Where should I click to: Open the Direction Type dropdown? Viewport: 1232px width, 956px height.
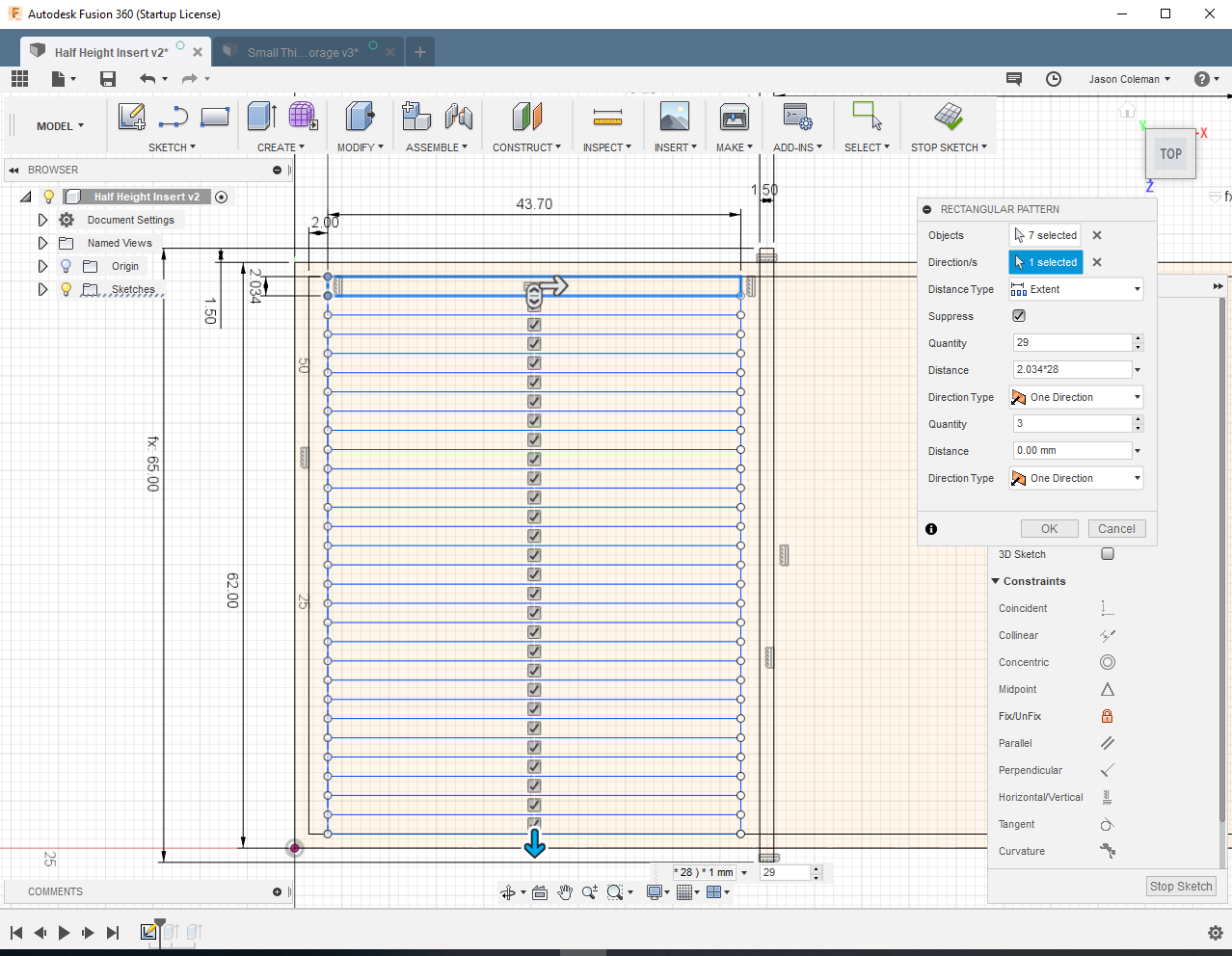point(1075,397)
